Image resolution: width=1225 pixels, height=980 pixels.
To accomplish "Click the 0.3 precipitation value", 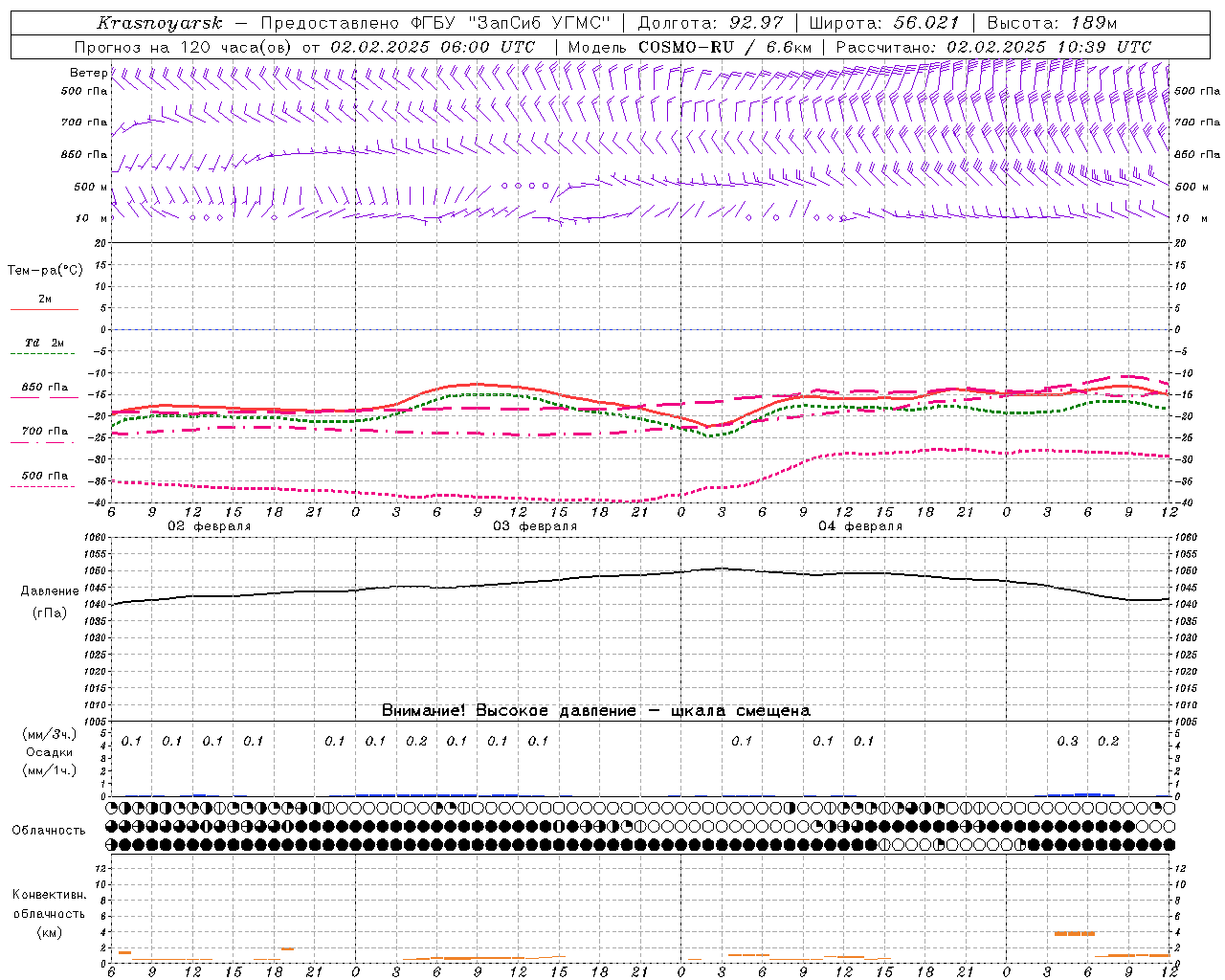I will point(1067,742).
